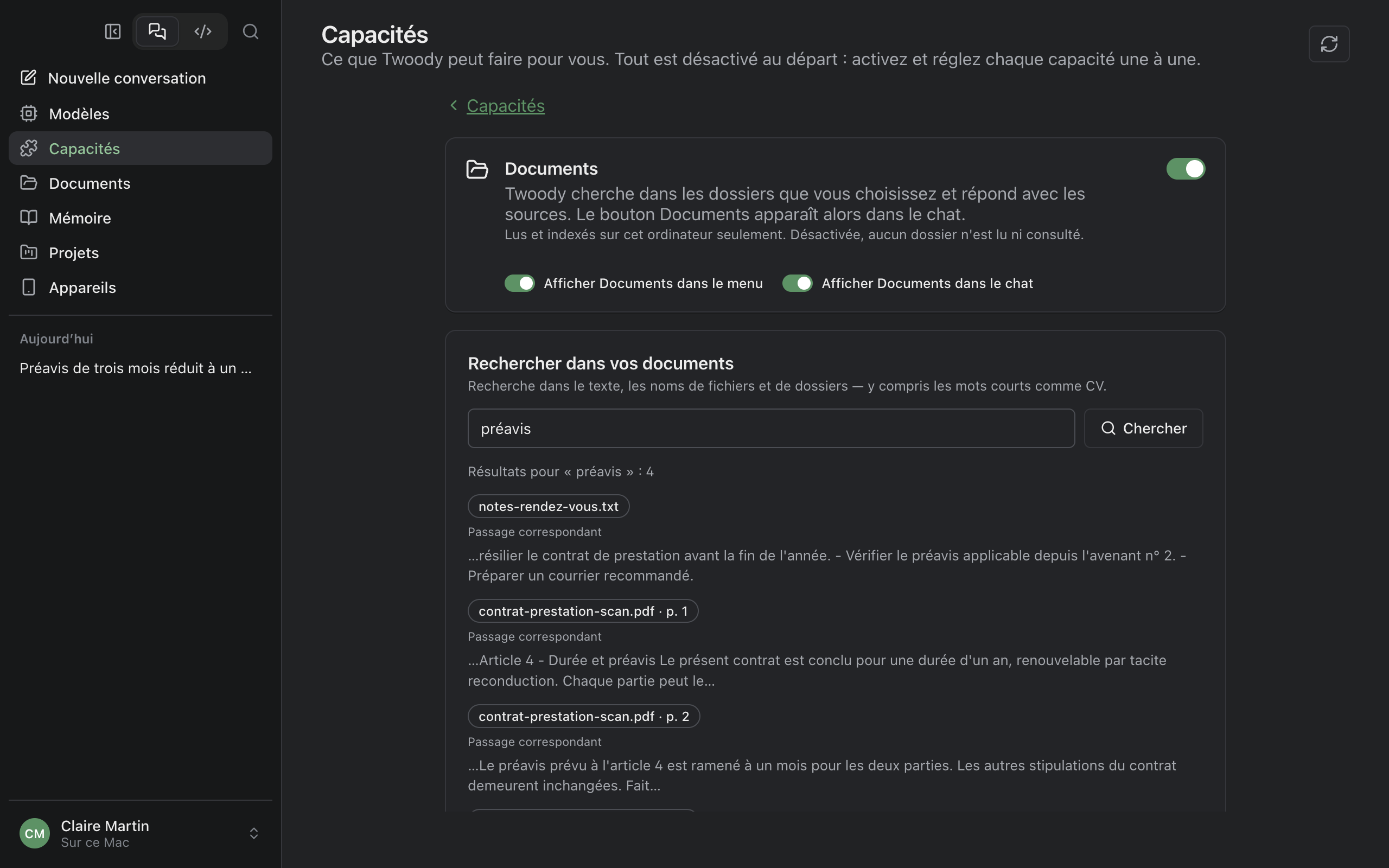Click the Mémoire book icon

(29, 218)
